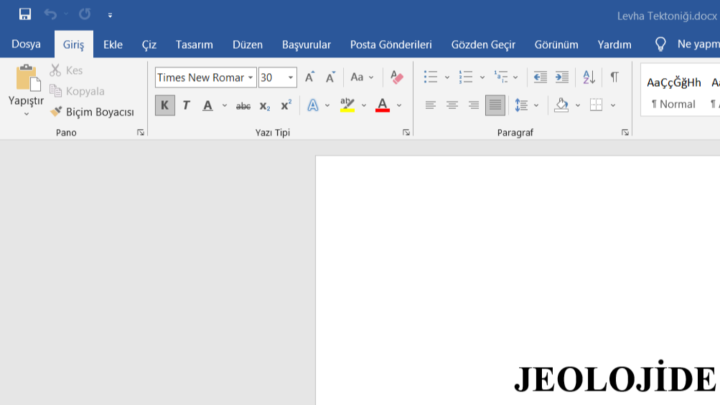720x405 pixels.
Task: Open Posta Gönderileri tab
Action: point(391,45)
